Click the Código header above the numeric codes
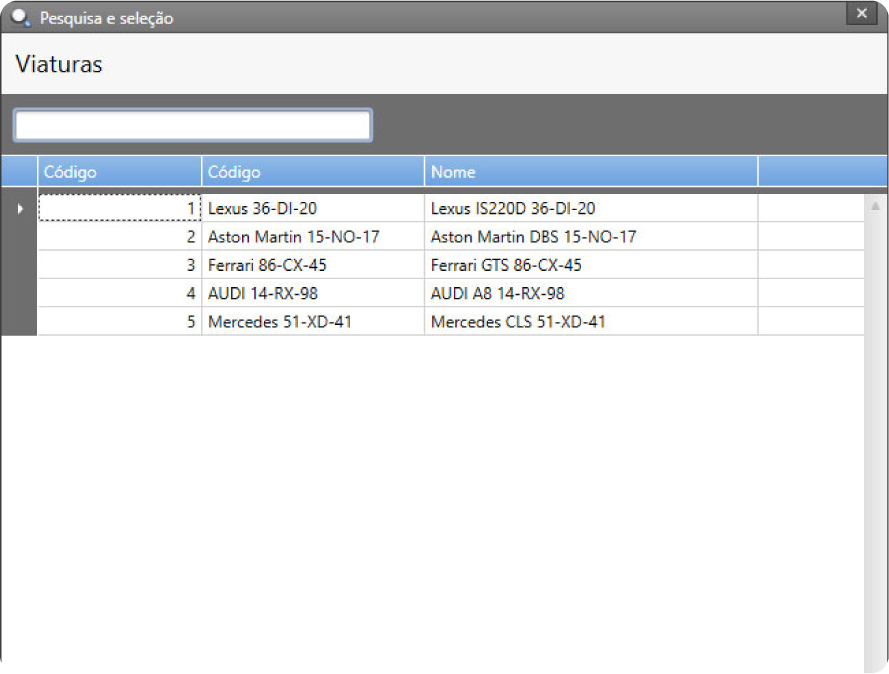 (119, 172)
